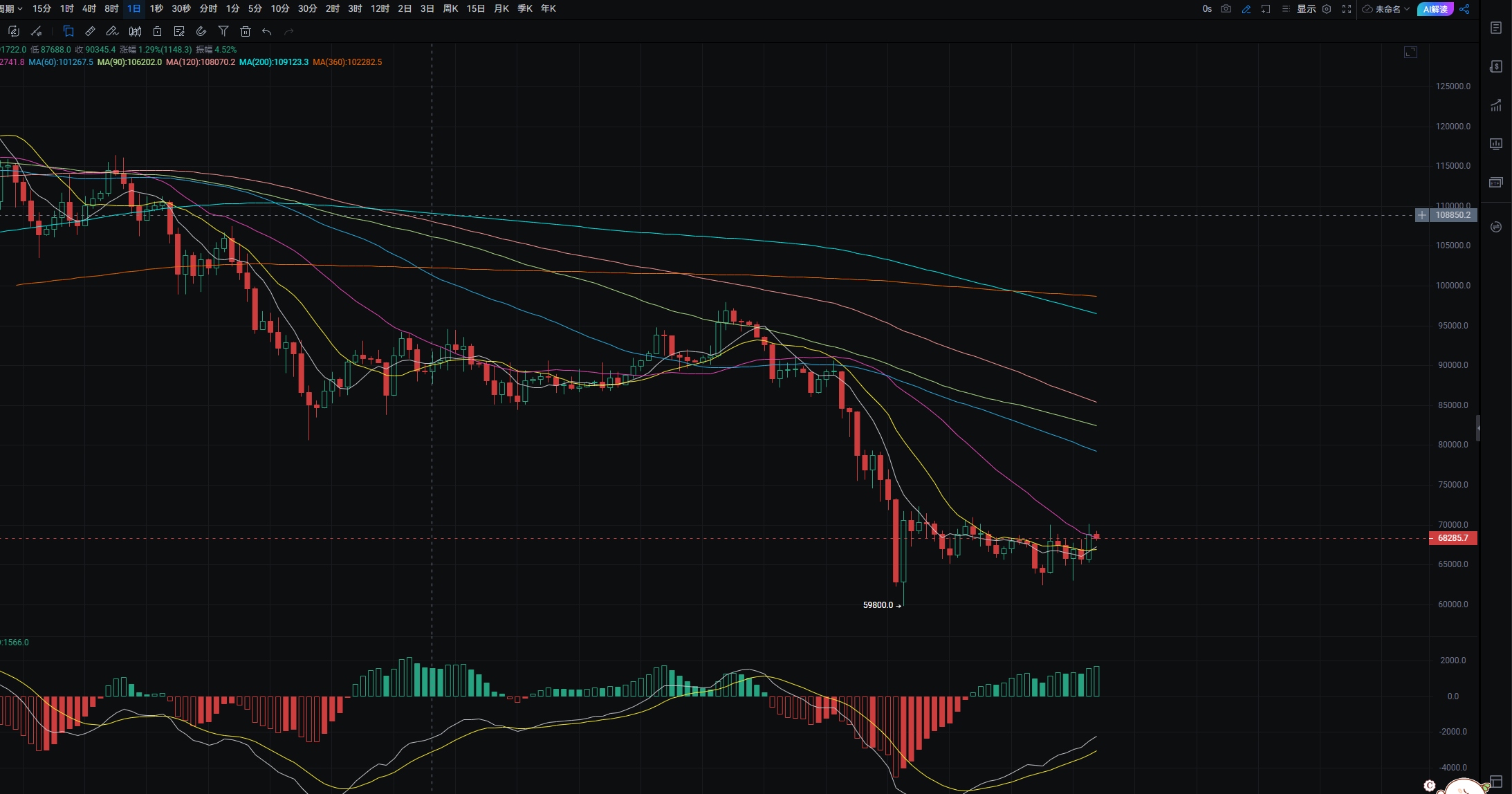Click the collapse handle on chart's right edge
This screenshot has width=1512, height=794.
click(1478, 428)
